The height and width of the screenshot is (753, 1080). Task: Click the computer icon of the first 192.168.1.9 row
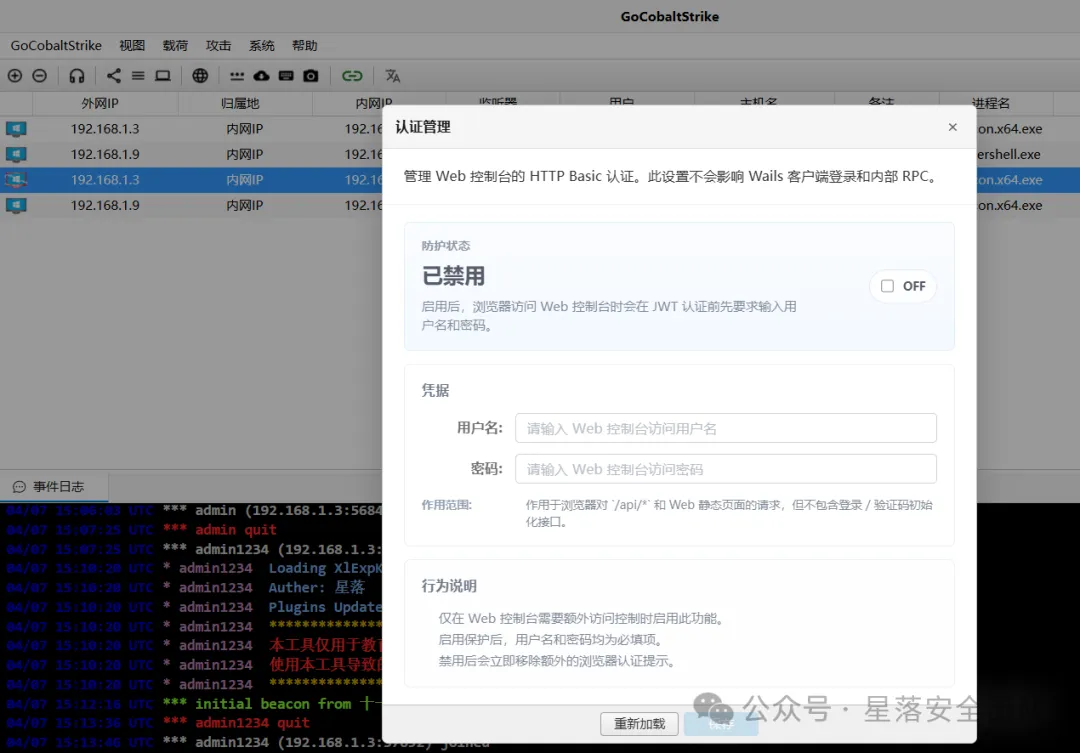pos(17,154)
